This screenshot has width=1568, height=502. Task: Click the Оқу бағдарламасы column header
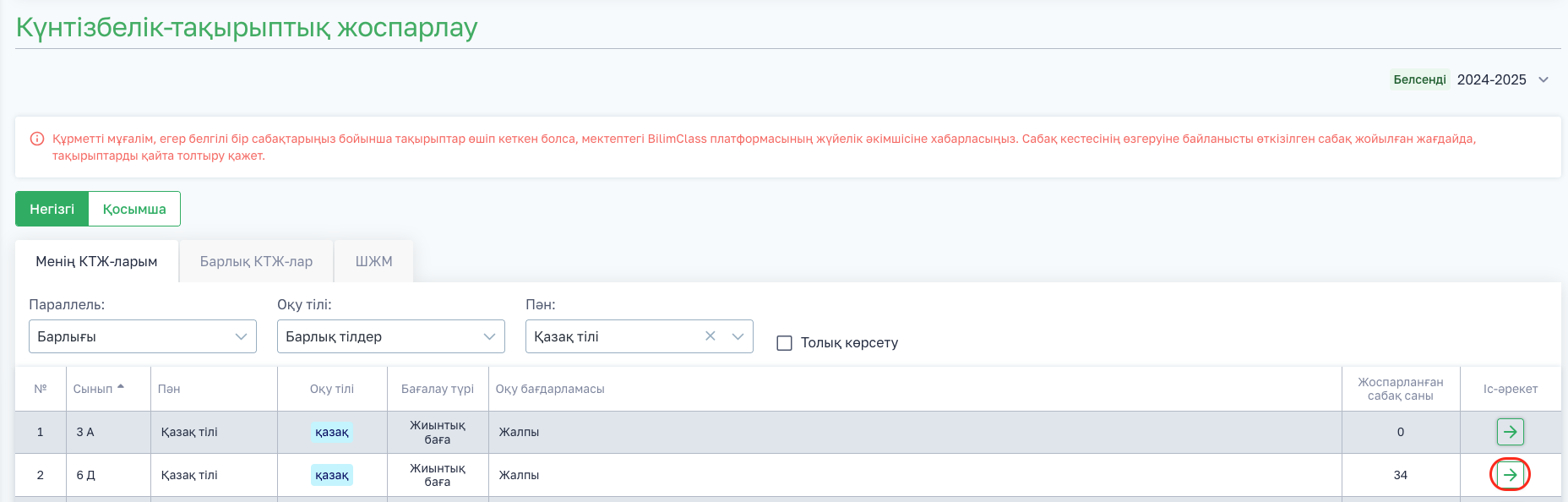[x=550, y=389]
